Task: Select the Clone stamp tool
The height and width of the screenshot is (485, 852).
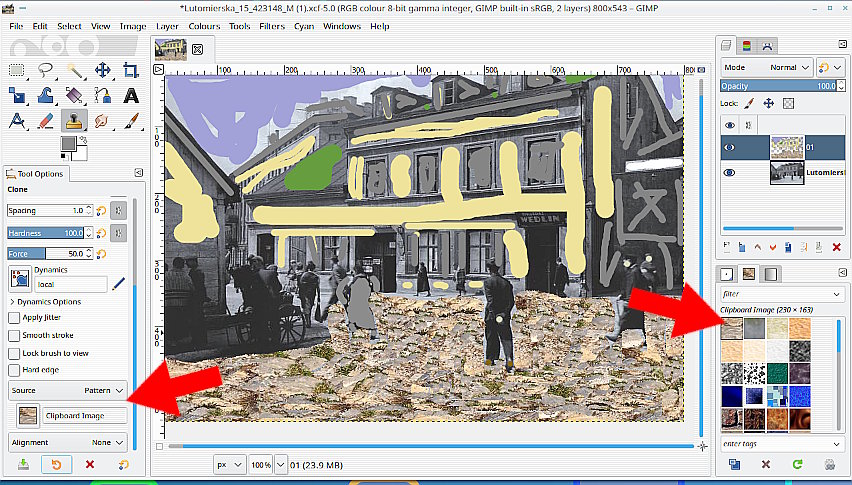Action: point(74,121)
